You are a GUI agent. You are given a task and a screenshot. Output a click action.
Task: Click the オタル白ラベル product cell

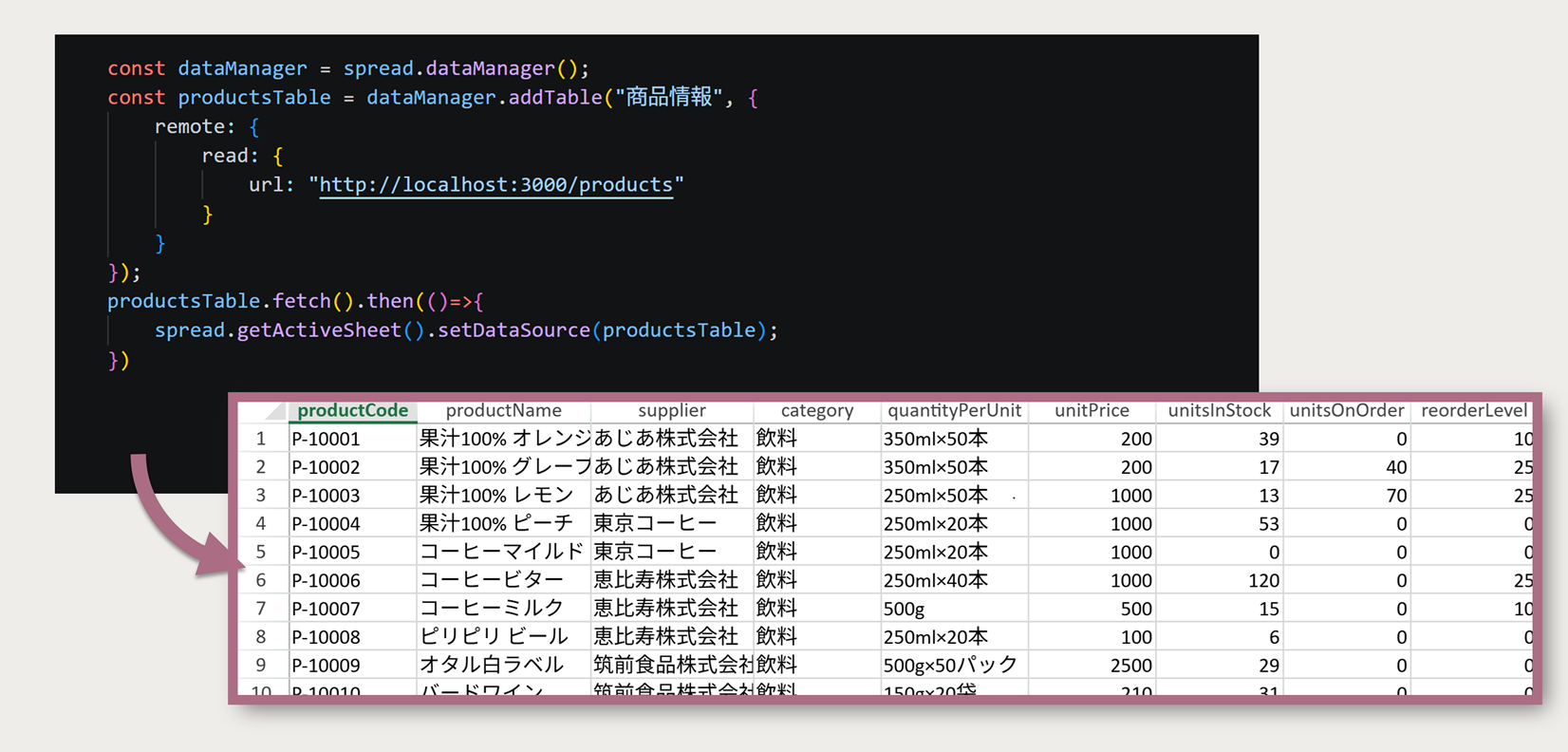pyautogui.click(x=504, y=665)
